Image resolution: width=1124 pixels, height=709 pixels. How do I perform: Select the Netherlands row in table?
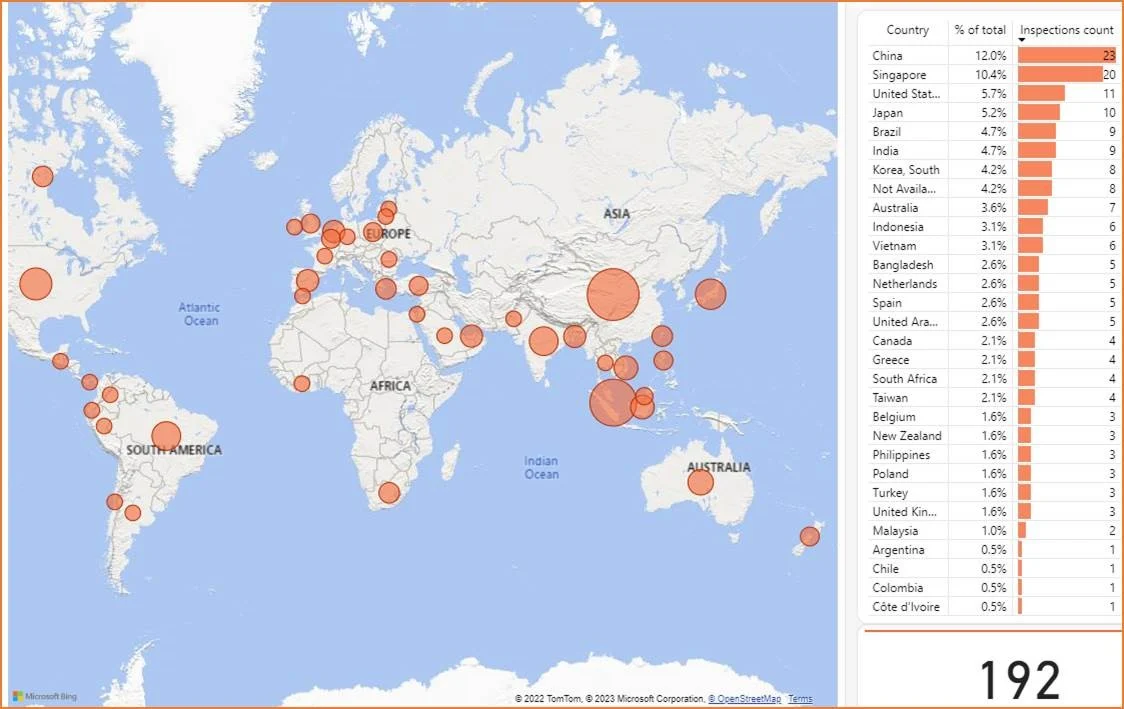(x=905, y=284)
